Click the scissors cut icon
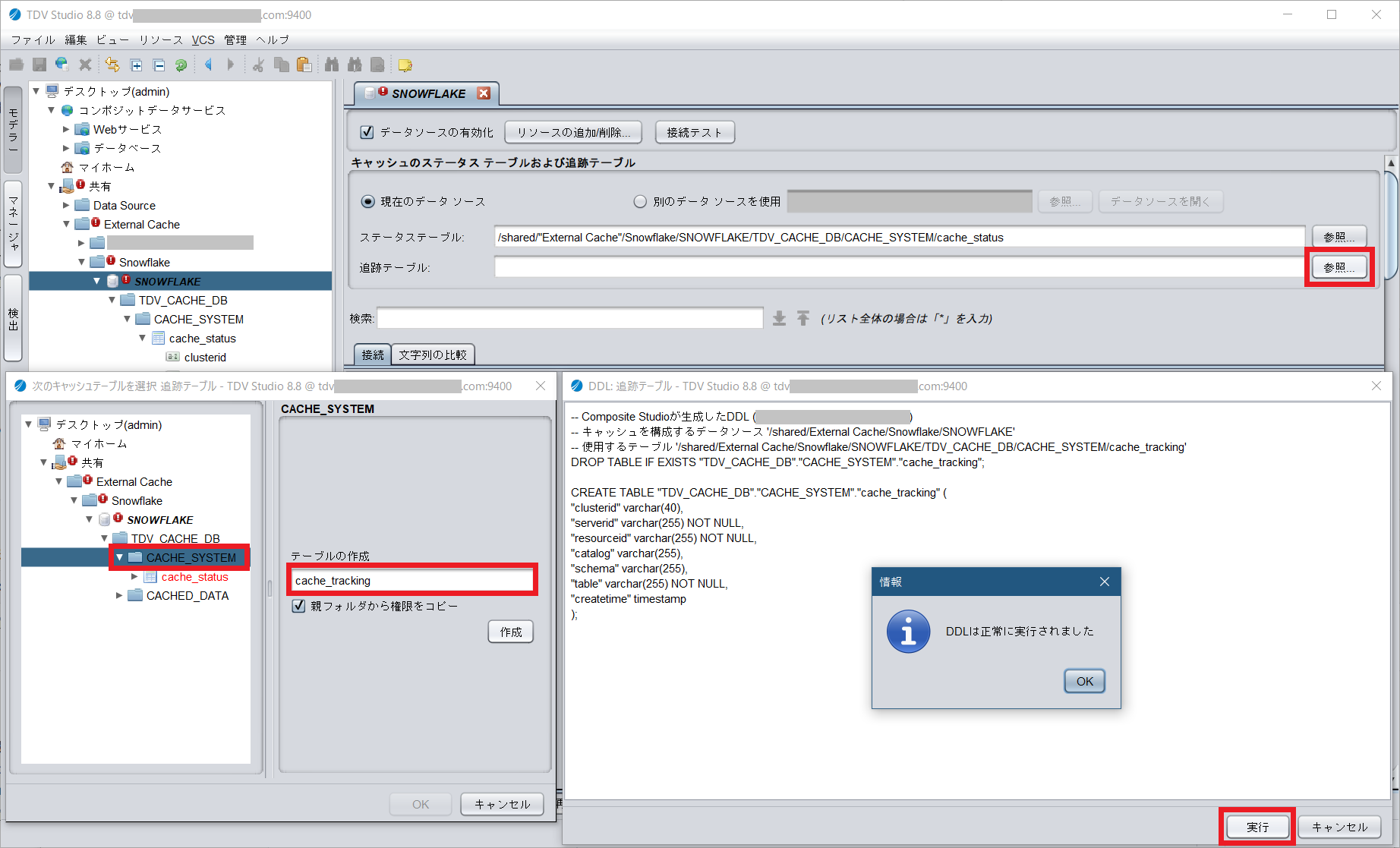Image resolution: width=1400 pixels, height=848 pixels. 258,65
